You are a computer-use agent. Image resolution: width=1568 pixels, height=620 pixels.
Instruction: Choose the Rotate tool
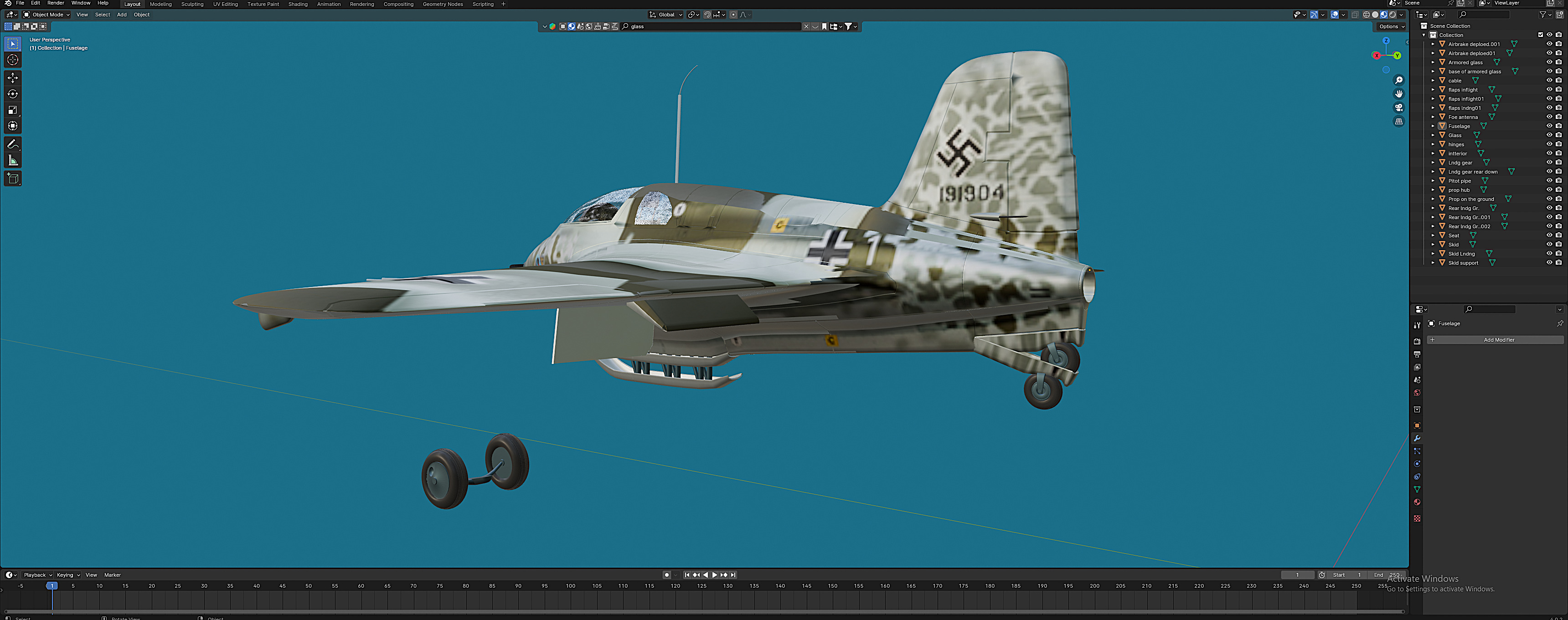13,94
